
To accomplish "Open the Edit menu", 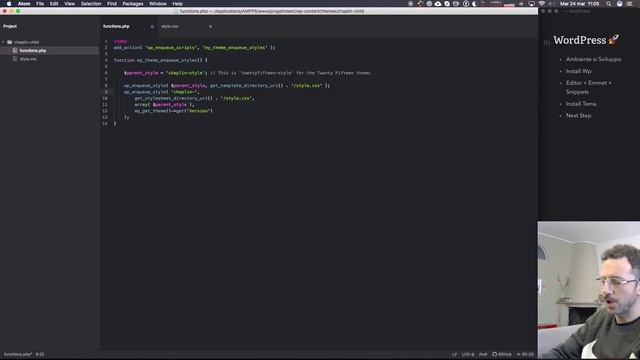I will tap(54, 4).
